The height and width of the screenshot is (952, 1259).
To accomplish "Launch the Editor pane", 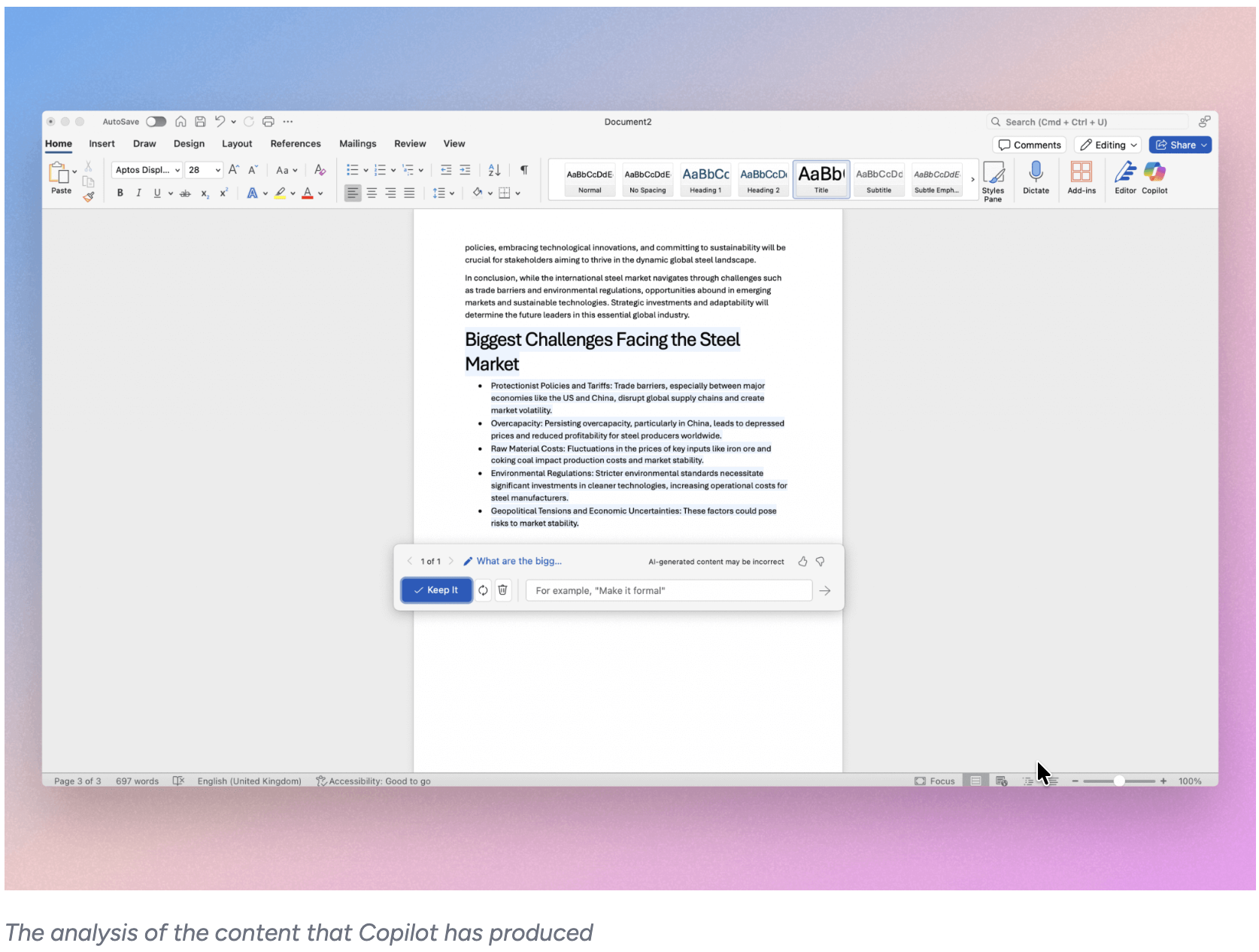I will pyautogui.click(x=1125, y=179).
